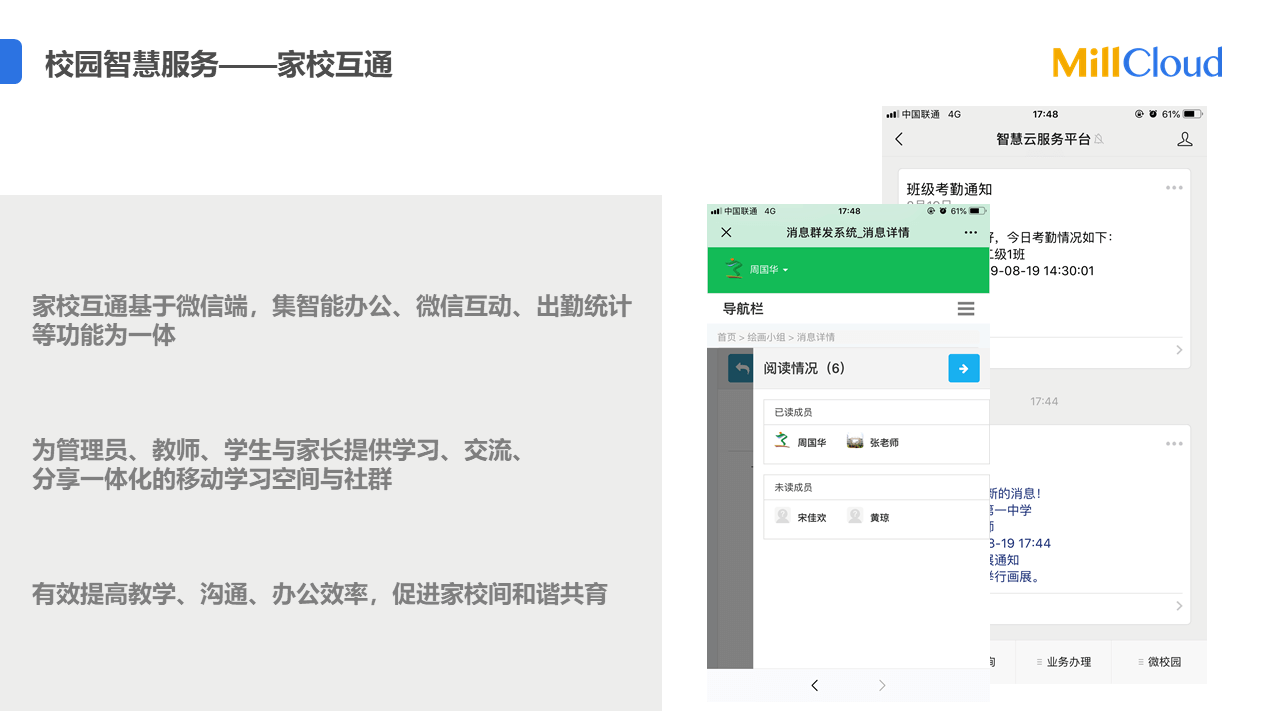1280x720 pixels.
Task: Open the 导航栏 hamburger menu
Action: pos(965,309)
